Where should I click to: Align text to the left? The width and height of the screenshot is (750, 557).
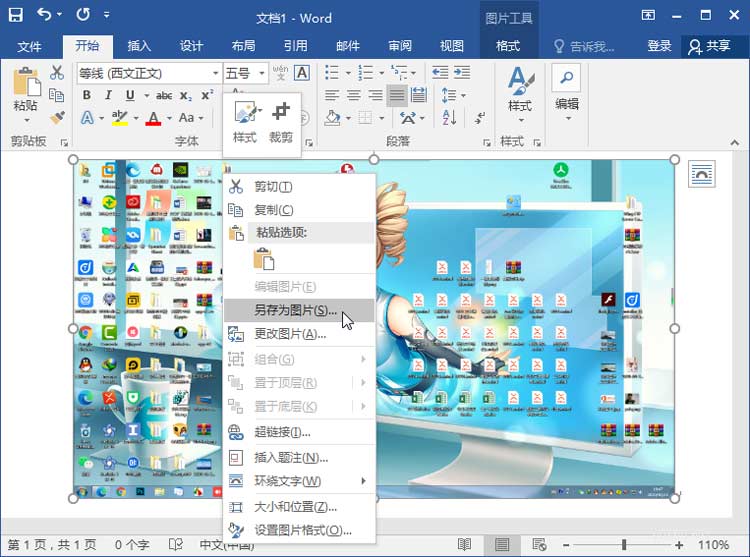[332, 95]
